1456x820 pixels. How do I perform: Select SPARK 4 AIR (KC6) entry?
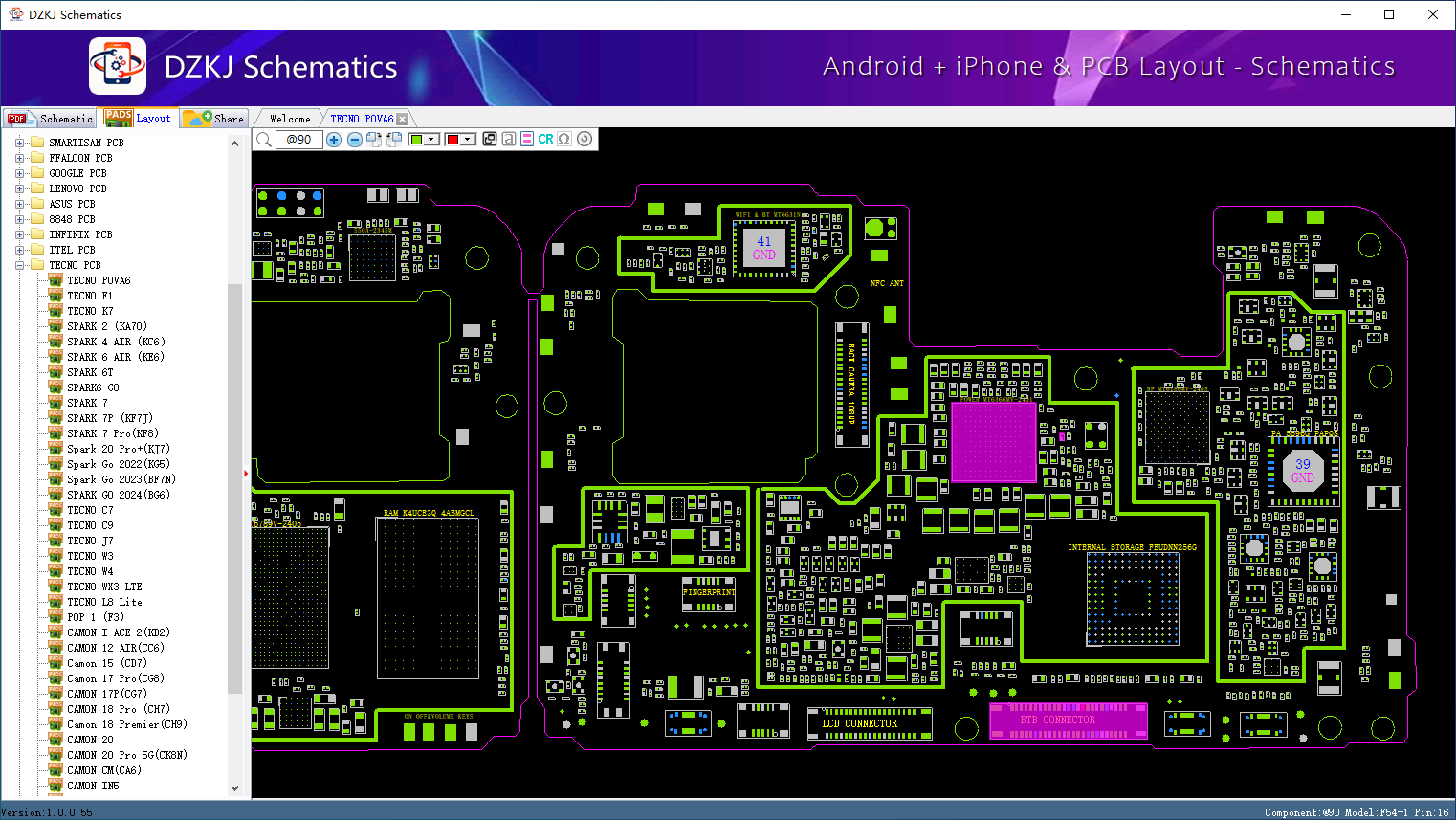[116, 342]
